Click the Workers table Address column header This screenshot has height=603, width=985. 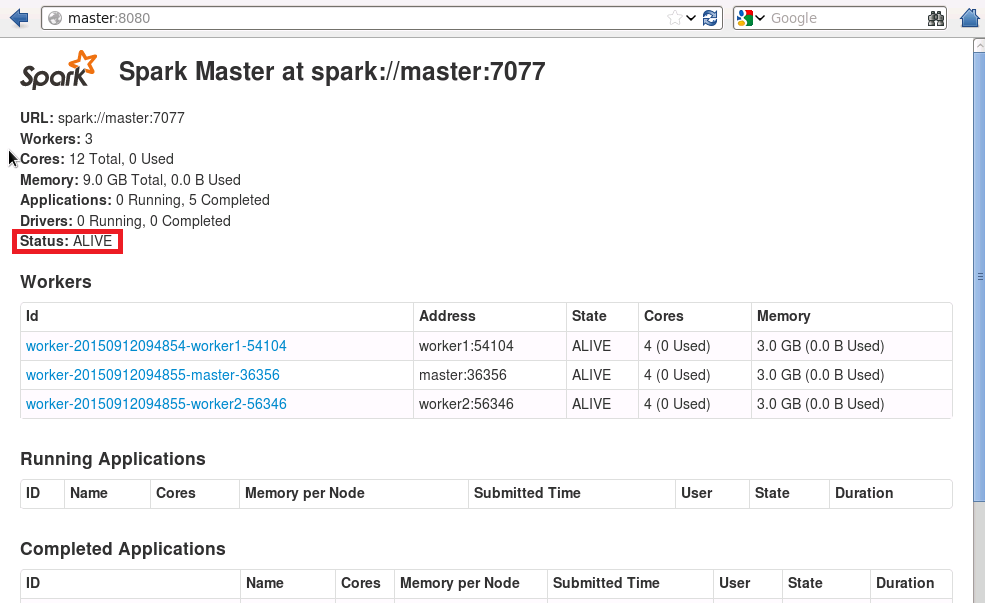pos(489,317)
